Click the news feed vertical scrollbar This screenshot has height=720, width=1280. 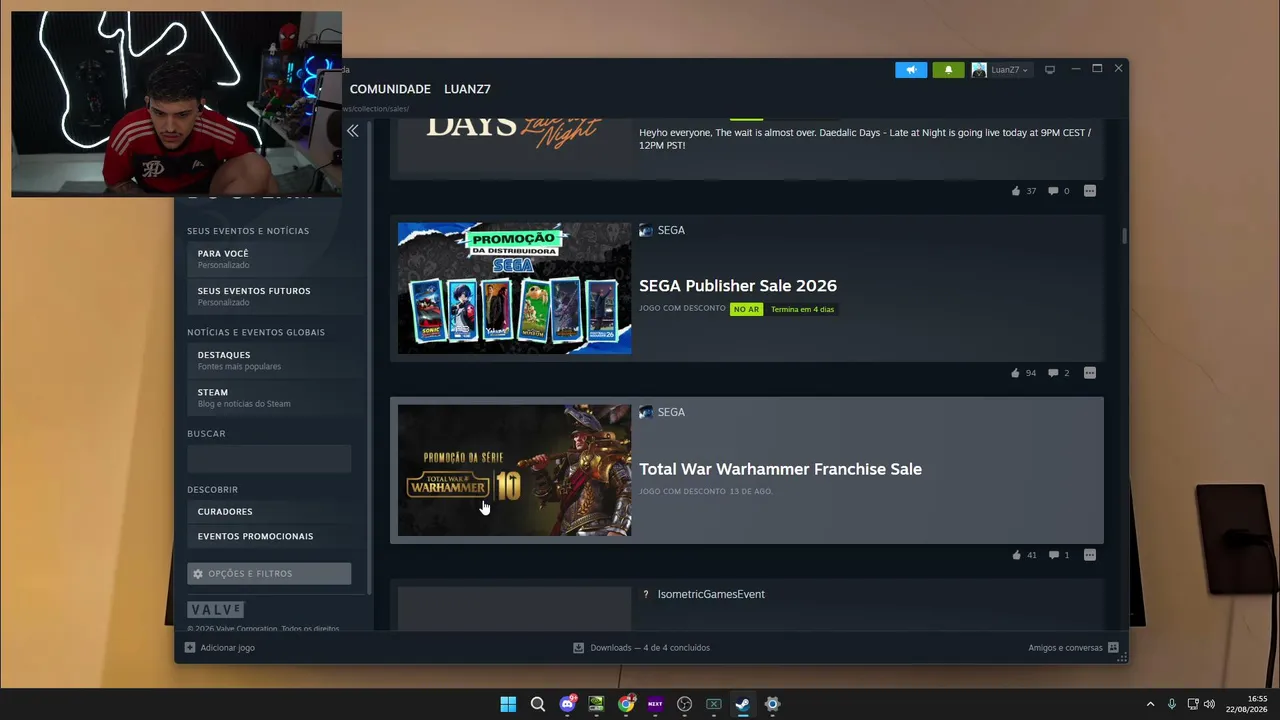pyautogui.click(x=1124, y=236)
